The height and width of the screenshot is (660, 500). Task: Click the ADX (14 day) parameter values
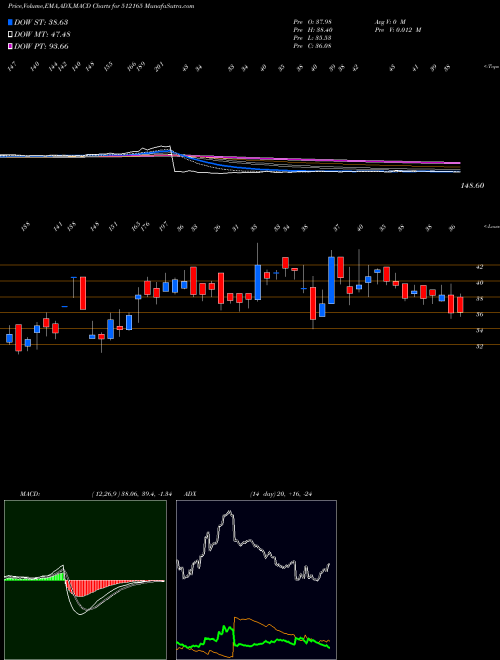tap(283, 493)
